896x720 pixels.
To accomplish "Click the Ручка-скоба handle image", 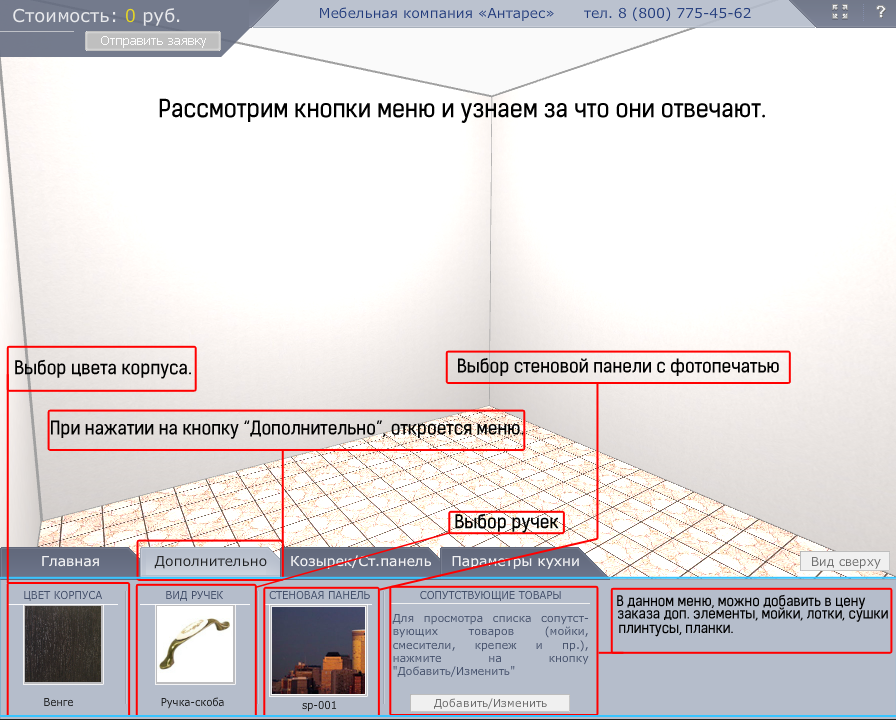I will pos(195,644).
